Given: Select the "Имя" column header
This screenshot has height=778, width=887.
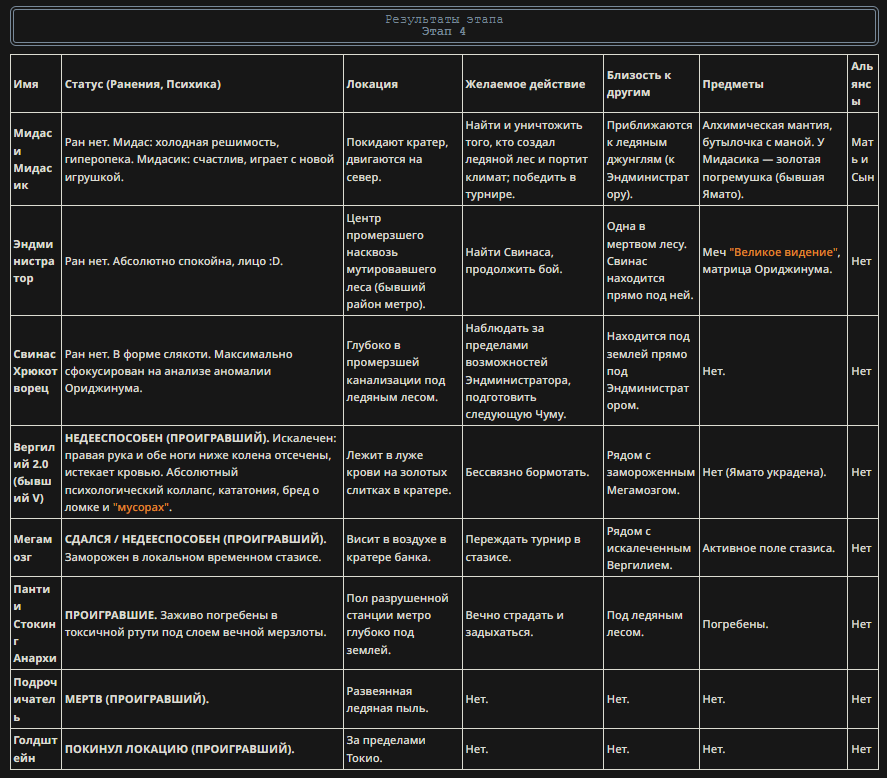Looking at the screenshot, I should click(x=26, y=84).
